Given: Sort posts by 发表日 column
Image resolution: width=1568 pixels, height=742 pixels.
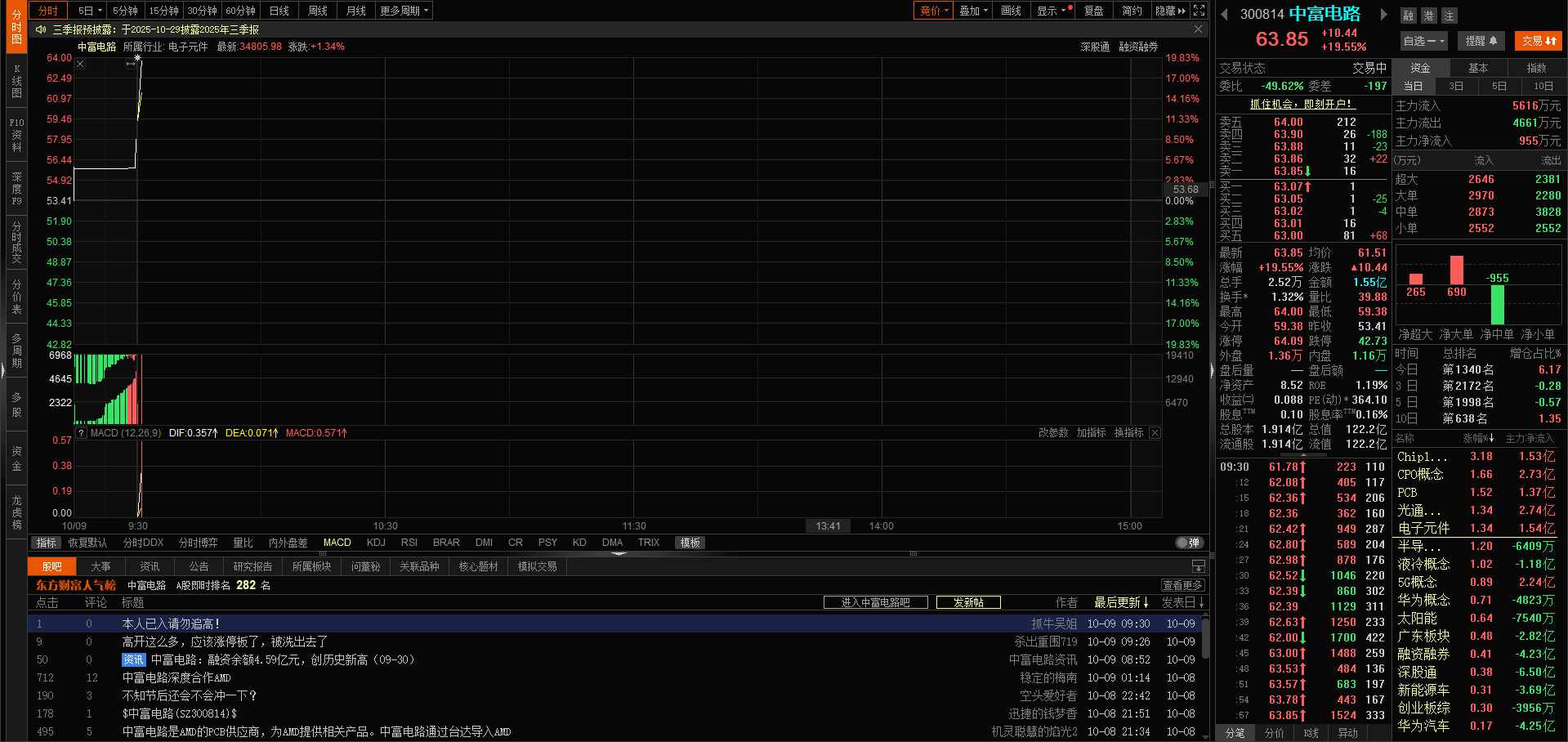Looking at the screenshot, I should 1182,602.
